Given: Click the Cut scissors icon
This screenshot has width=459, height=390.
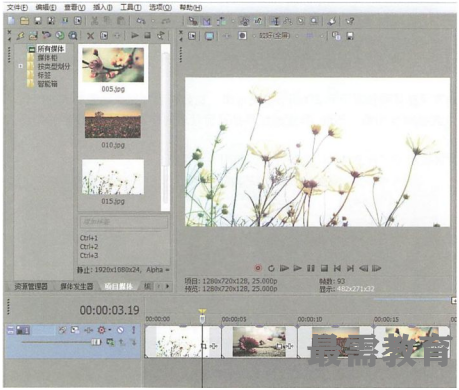Looking at the screenshot, I should 95,21.
